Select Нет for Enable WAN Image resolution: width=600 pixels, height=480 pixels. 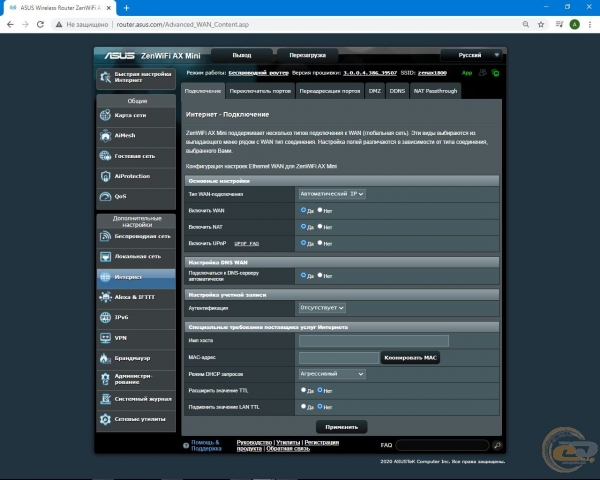[x=320, y=210]
